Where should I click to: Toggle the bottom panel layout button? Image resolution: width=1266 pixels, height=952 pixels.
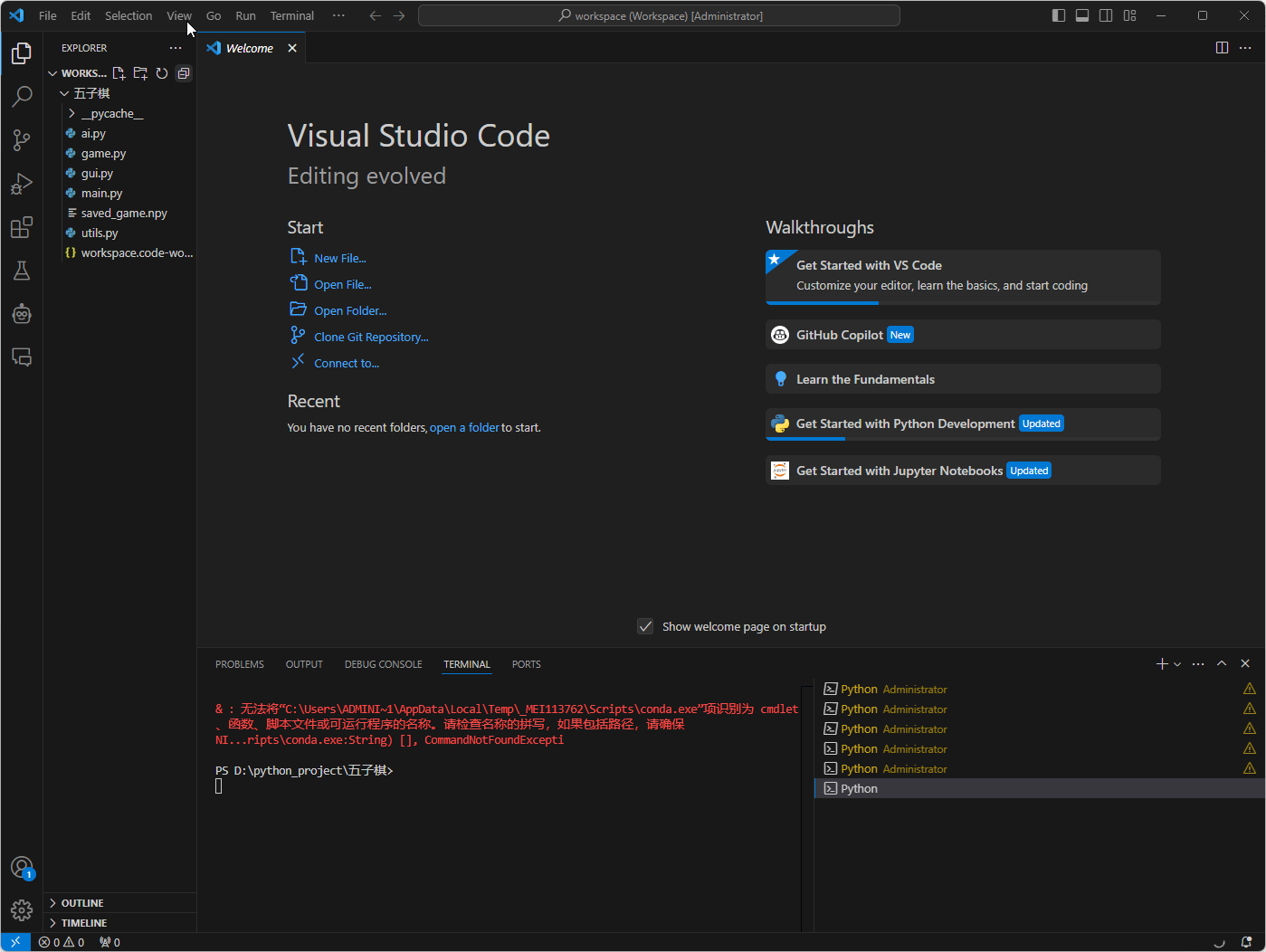[1082, 15]
